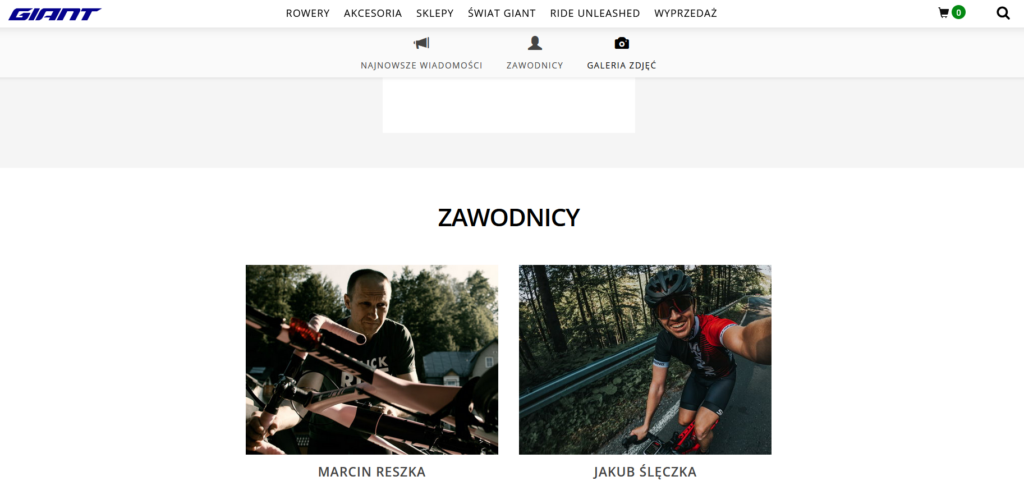Select Ride Unleashed in top navigation
The width and height of the screenshot is (1024, 490).
(595, 13)
